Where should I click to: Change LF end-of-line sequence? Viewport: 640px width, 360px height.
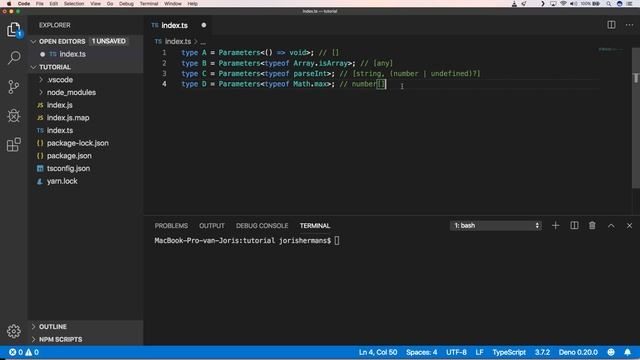tap(479, 352)
